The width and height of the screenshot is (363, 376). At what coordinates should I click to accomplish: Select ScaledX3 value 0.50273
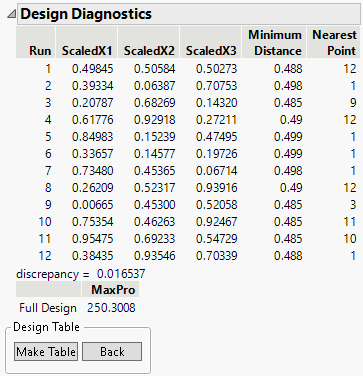pos(217,69)
